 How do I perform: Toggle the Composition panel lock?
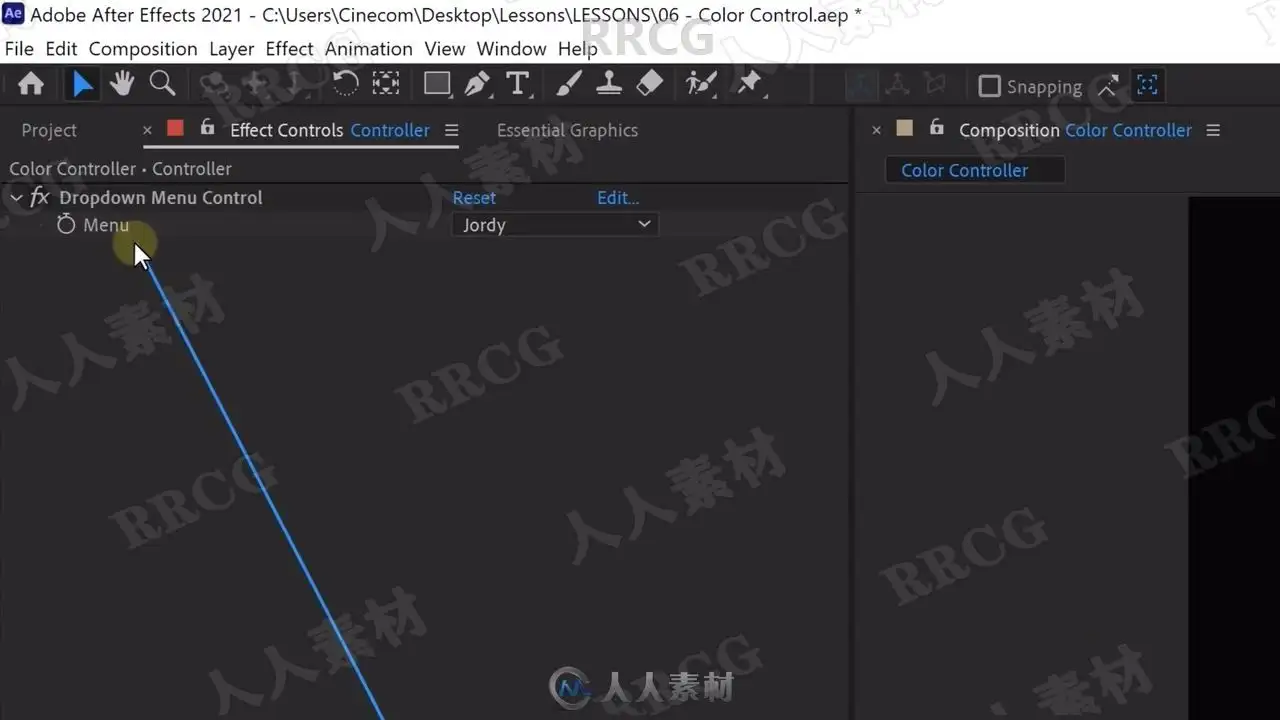coord(936,128)
